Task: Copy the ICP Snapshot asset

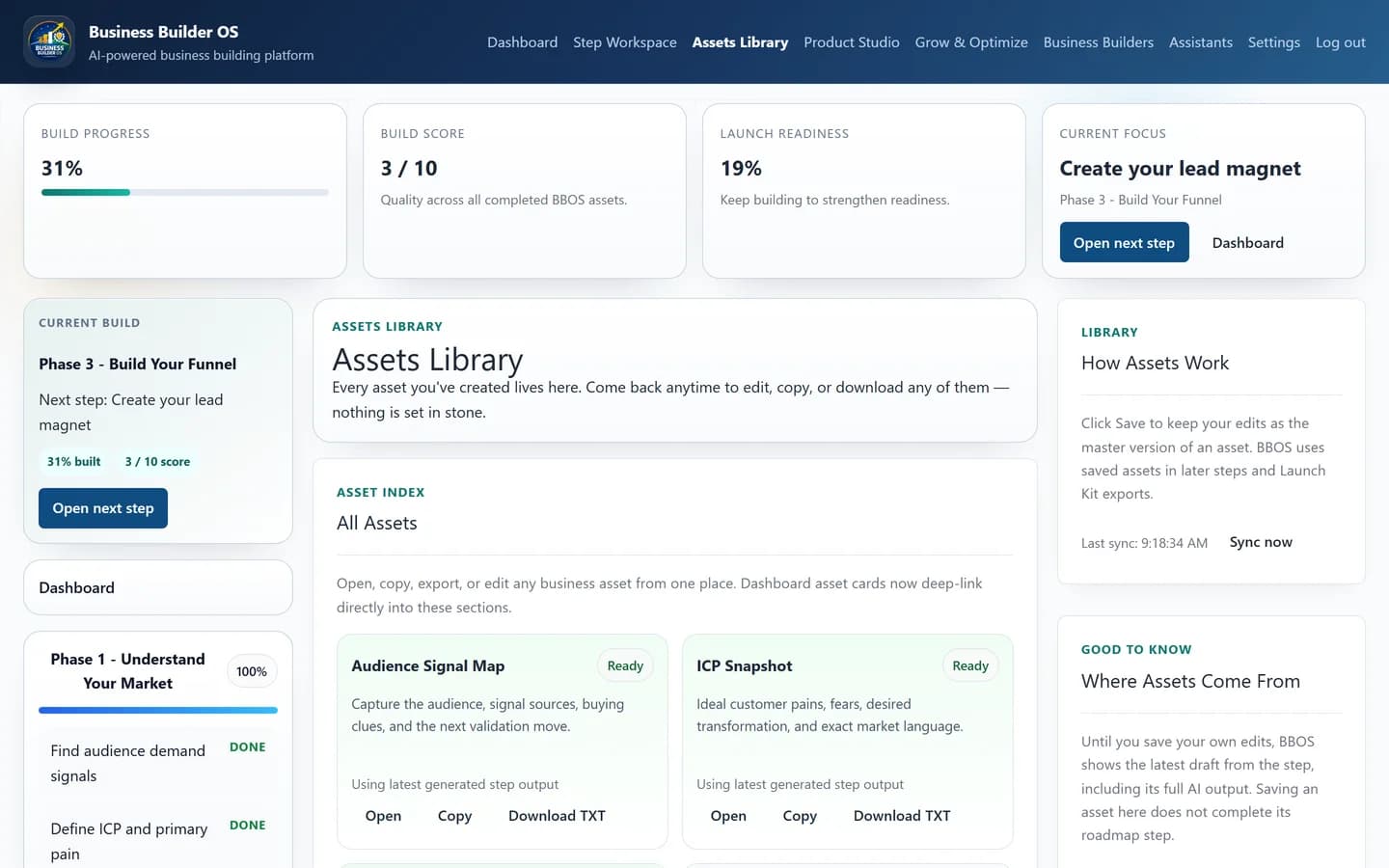Action: click(x=800, y=816)
